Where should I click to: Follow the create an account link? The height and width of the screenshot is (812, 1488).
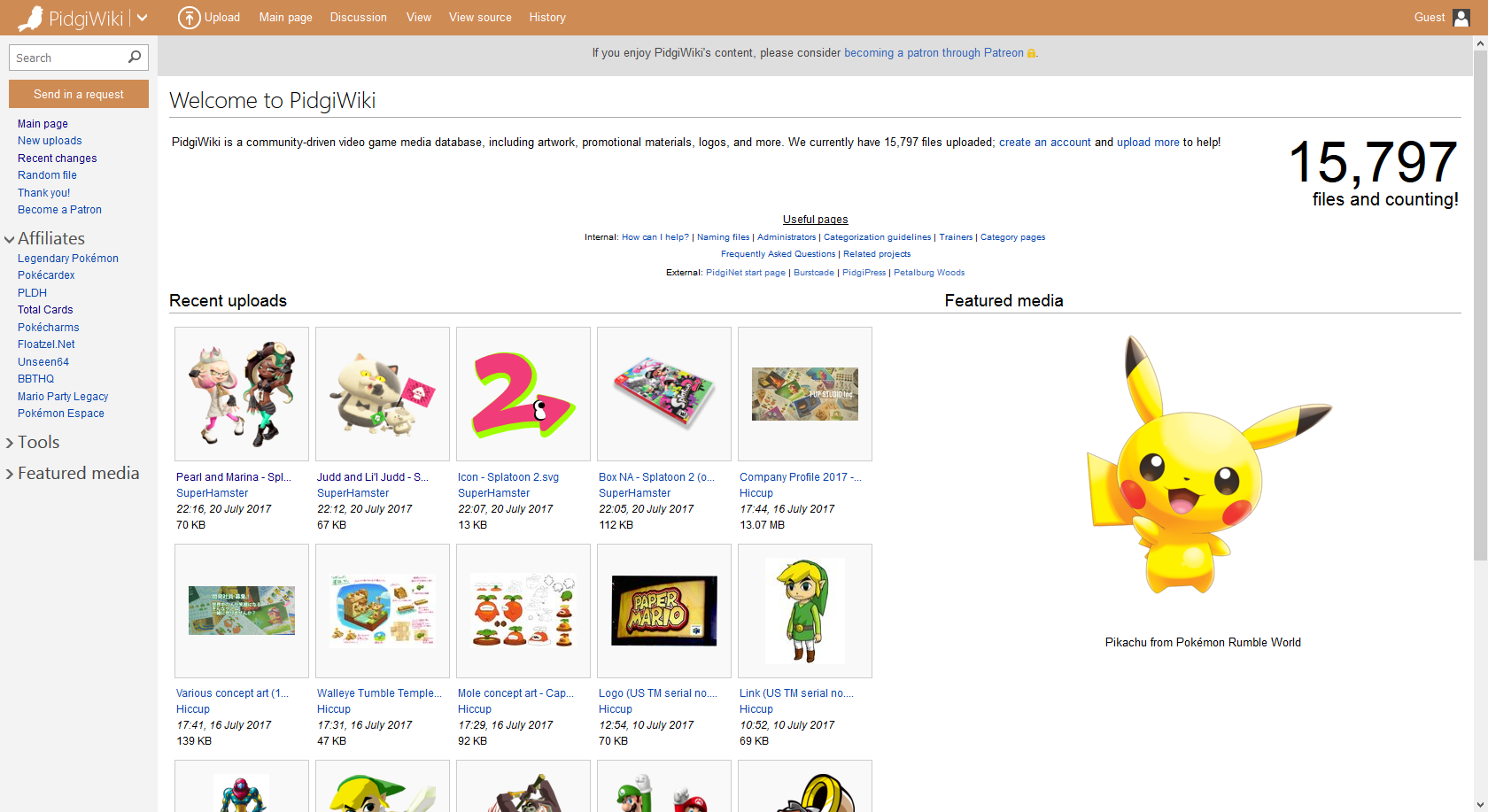1045,143
